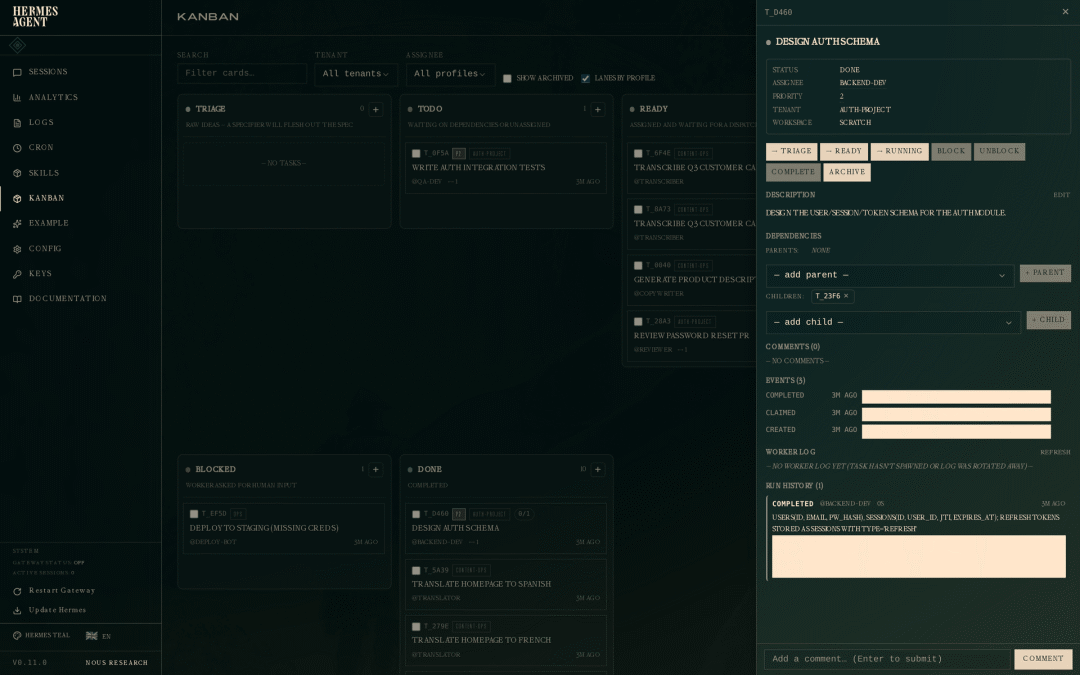1080x675 pixels.
Task: Click the Add a comment field
Action: [x=887, y=659]
